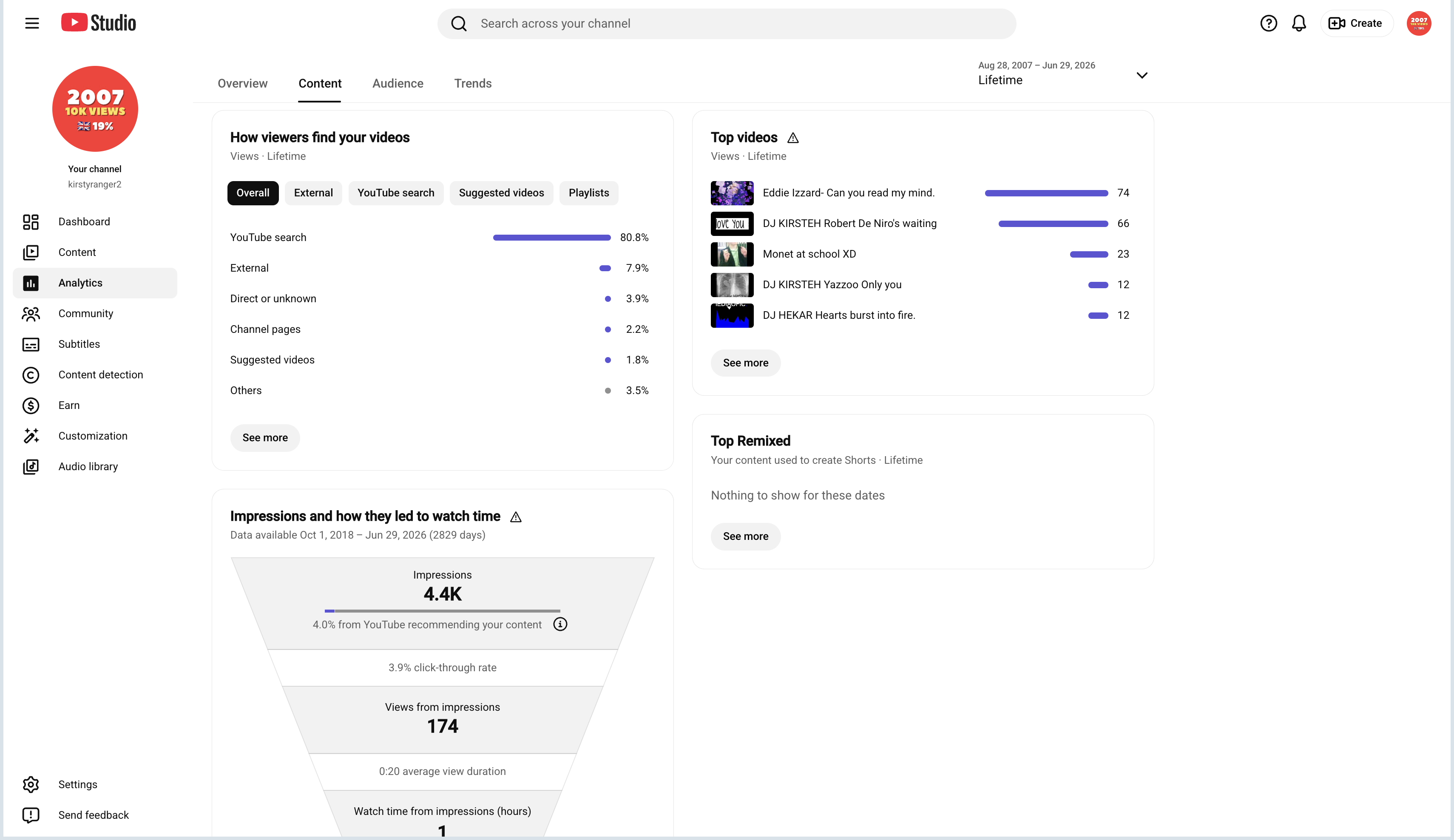This screenshot has height=840, width=1454.
Task: Click the Dashboard sidebar icon
Action: click(x=31, y=221)
